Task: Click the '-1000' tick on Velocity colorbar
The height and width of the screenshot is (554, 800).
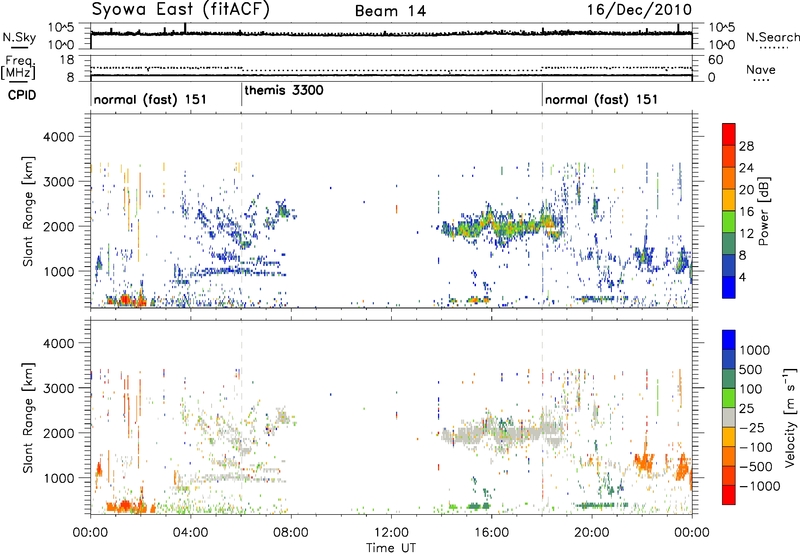Action: [760, 486]
